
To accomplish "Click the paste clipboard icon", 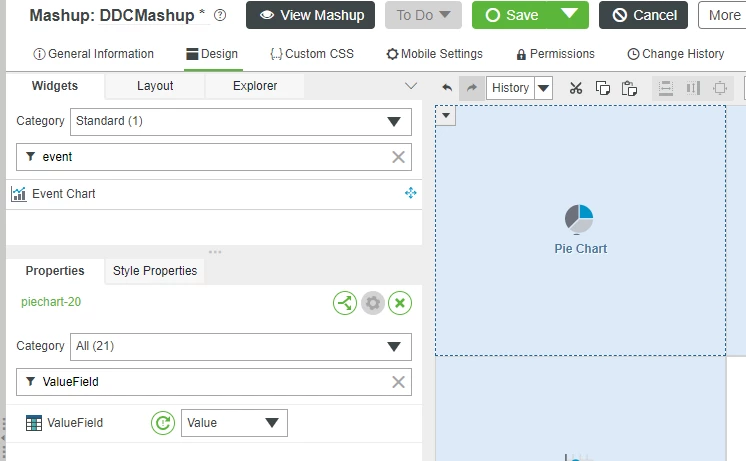I will [629, 88].
